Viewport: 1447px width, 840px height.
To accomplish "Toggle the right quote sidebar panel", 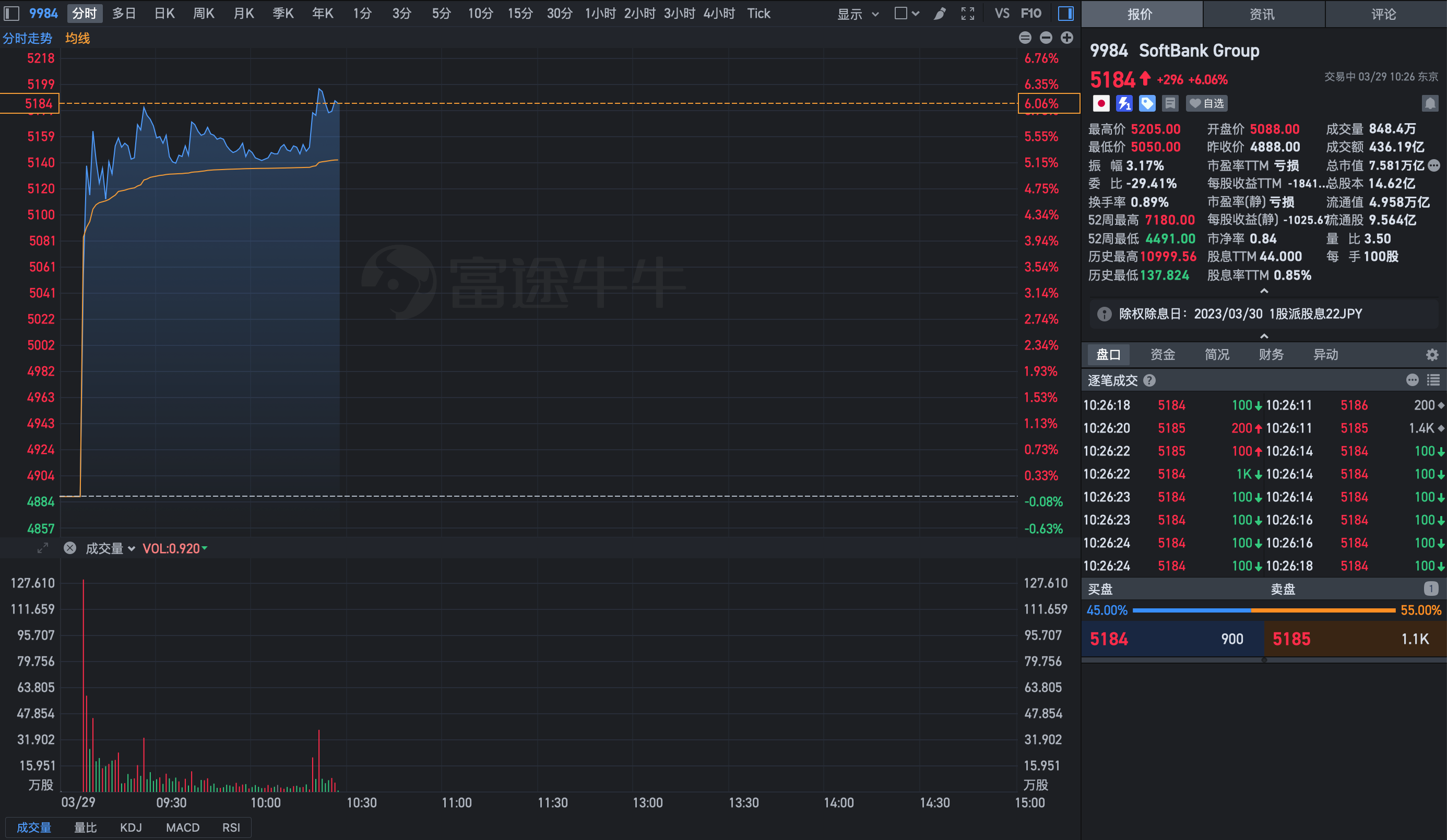I will point(1066,14).
